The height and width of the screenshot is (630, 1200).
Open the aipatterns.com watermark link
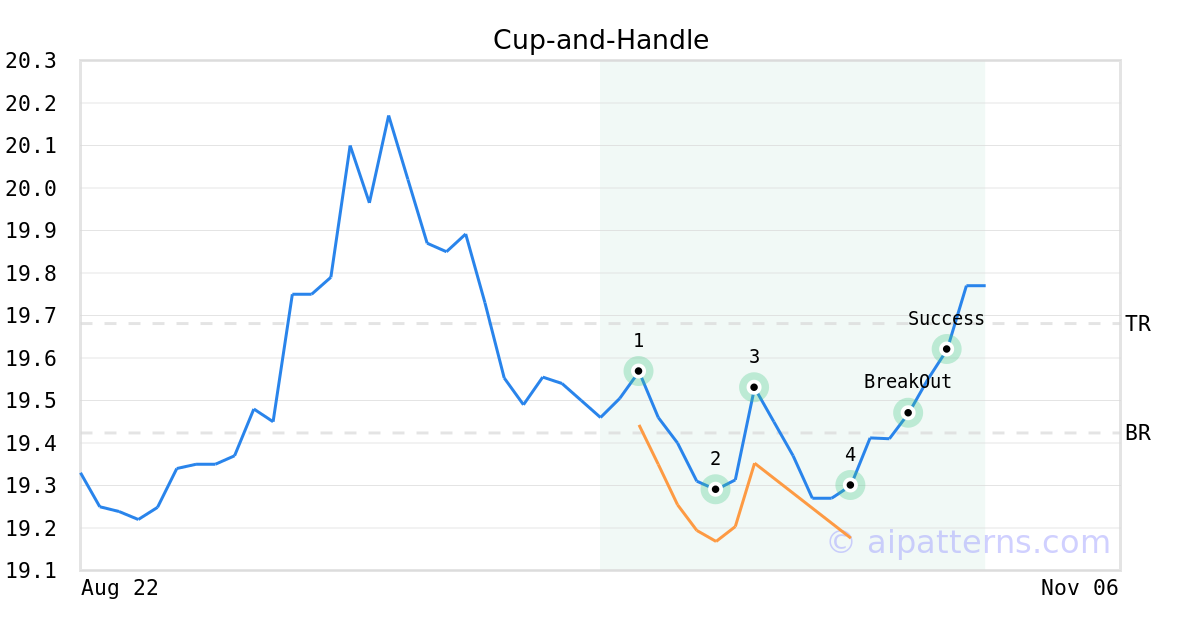(968, 542)
